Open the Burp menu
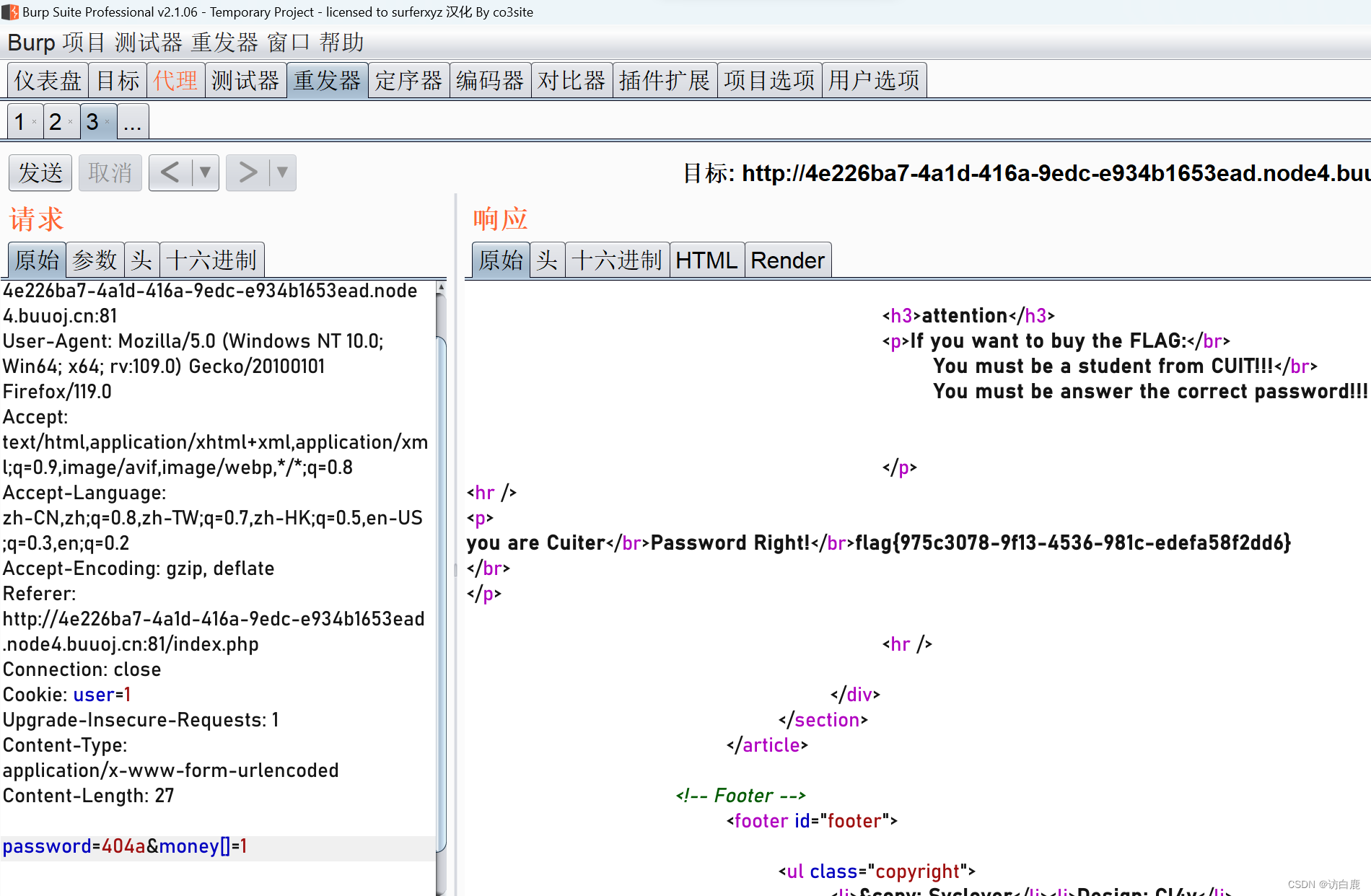1371x896 pixels. click(x=31, y=43)
